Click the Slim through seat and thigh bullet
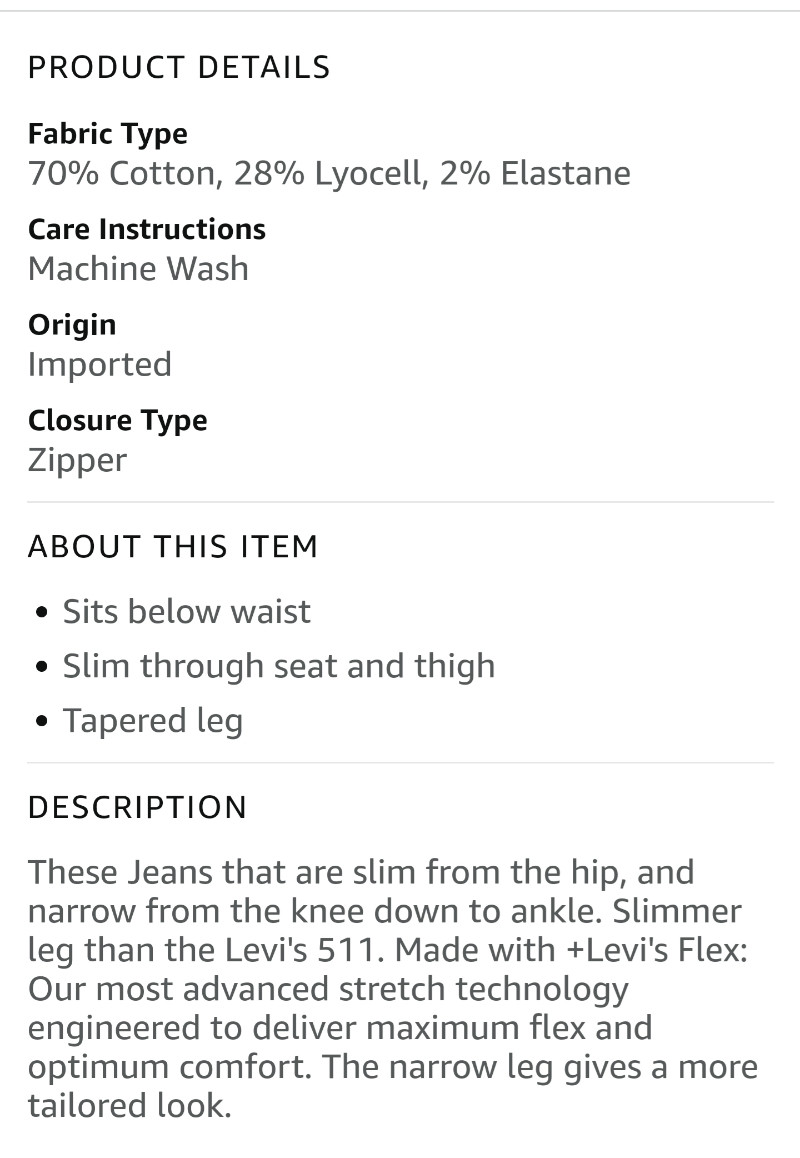800x1158 pixels. tap(278, 666)
